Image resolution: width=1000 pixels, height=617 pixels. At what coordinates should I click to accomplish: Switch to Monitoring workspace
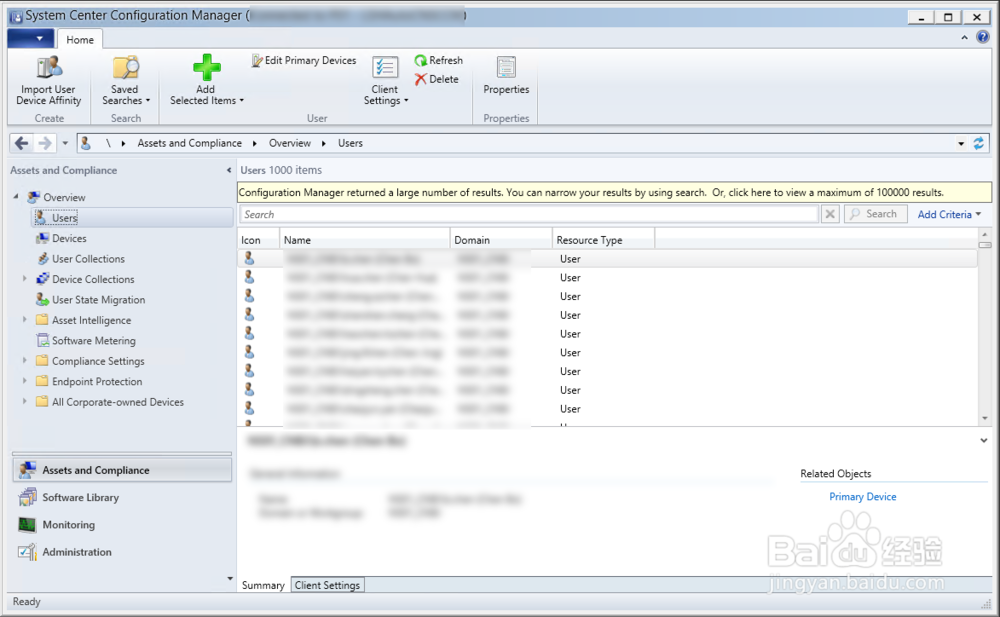point(122,524)
